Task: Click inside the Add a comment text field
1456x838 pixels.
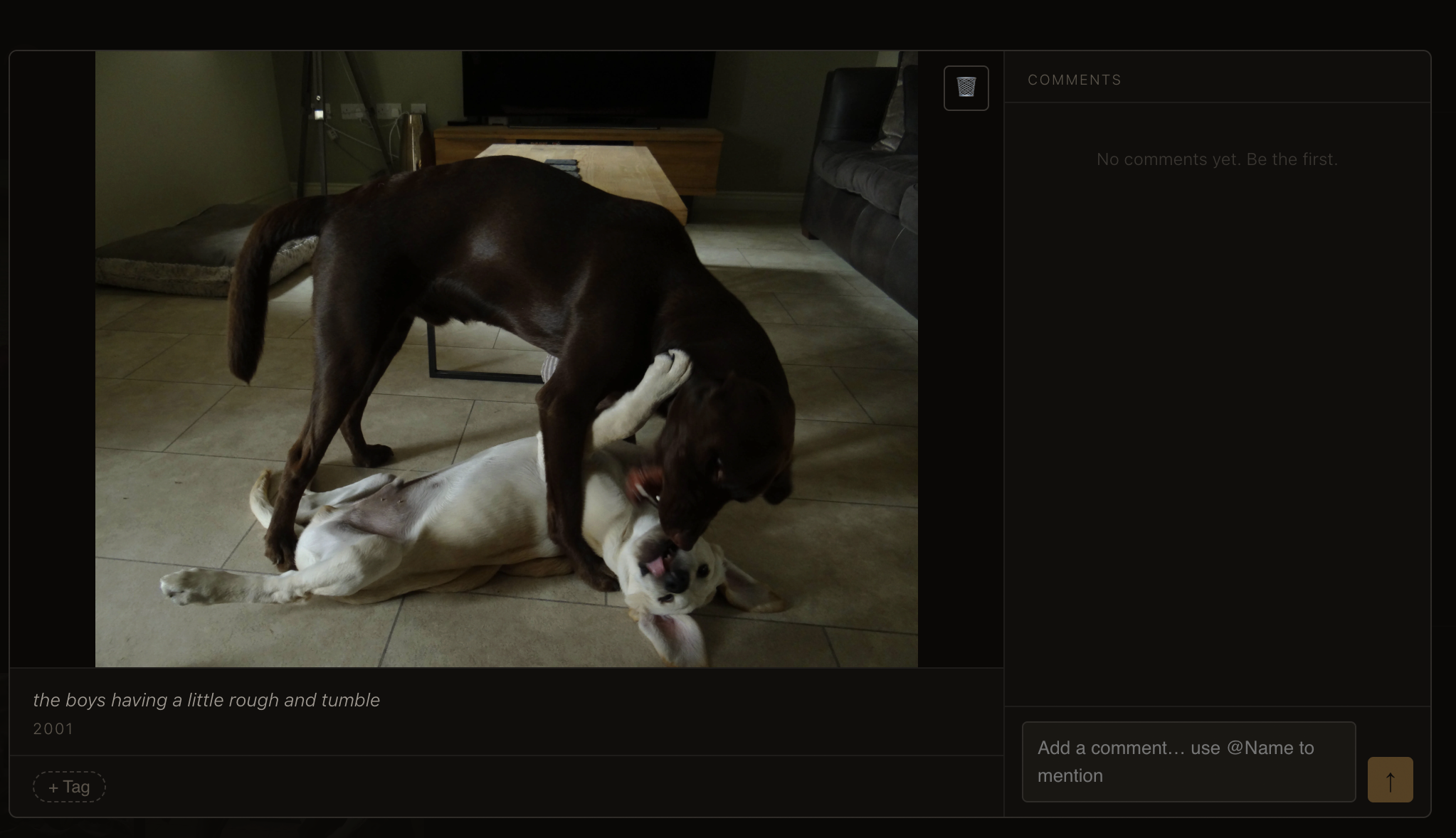Action: [1187, 762]
